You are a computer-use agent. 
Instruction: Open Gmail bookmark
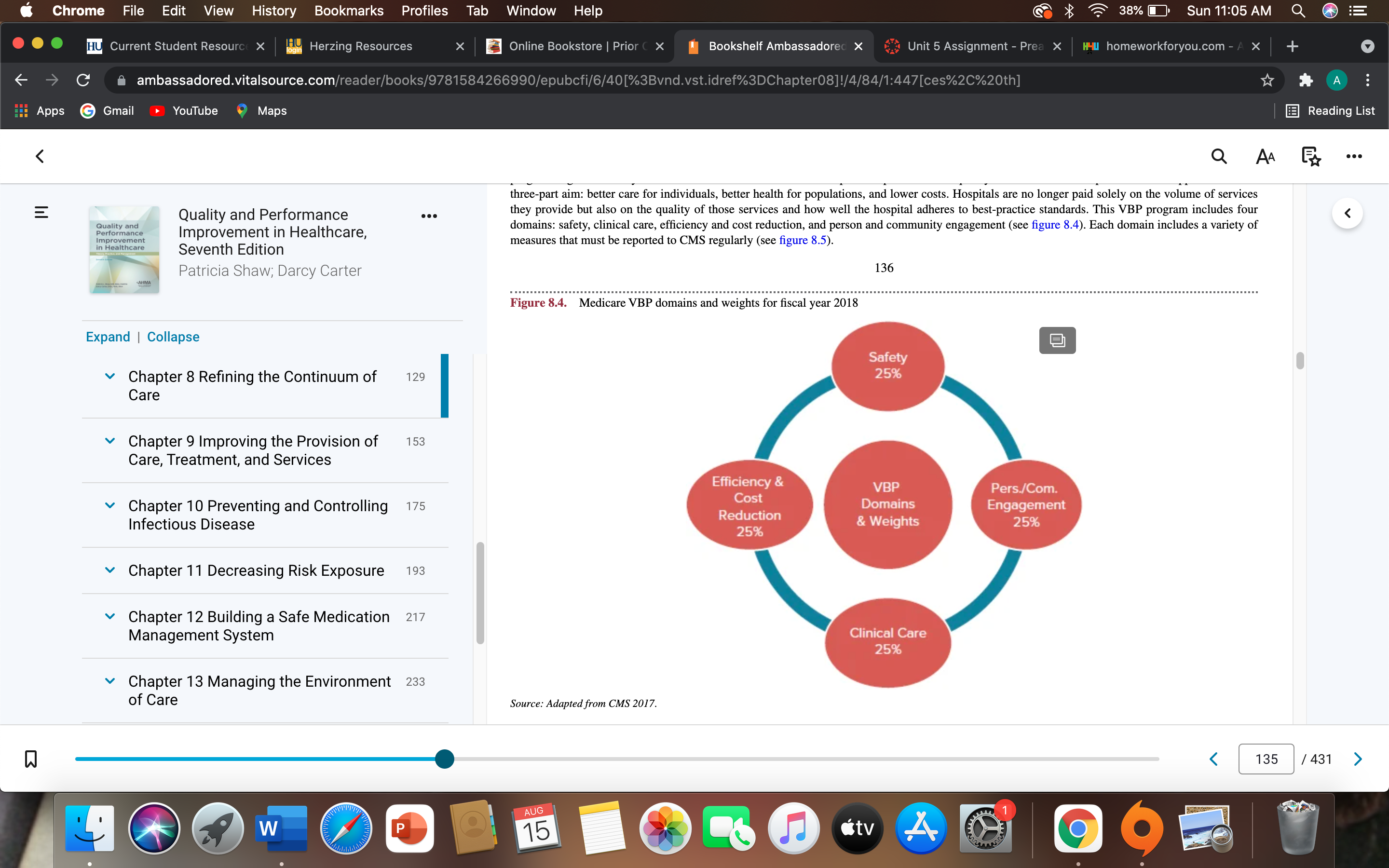(108, 111)
